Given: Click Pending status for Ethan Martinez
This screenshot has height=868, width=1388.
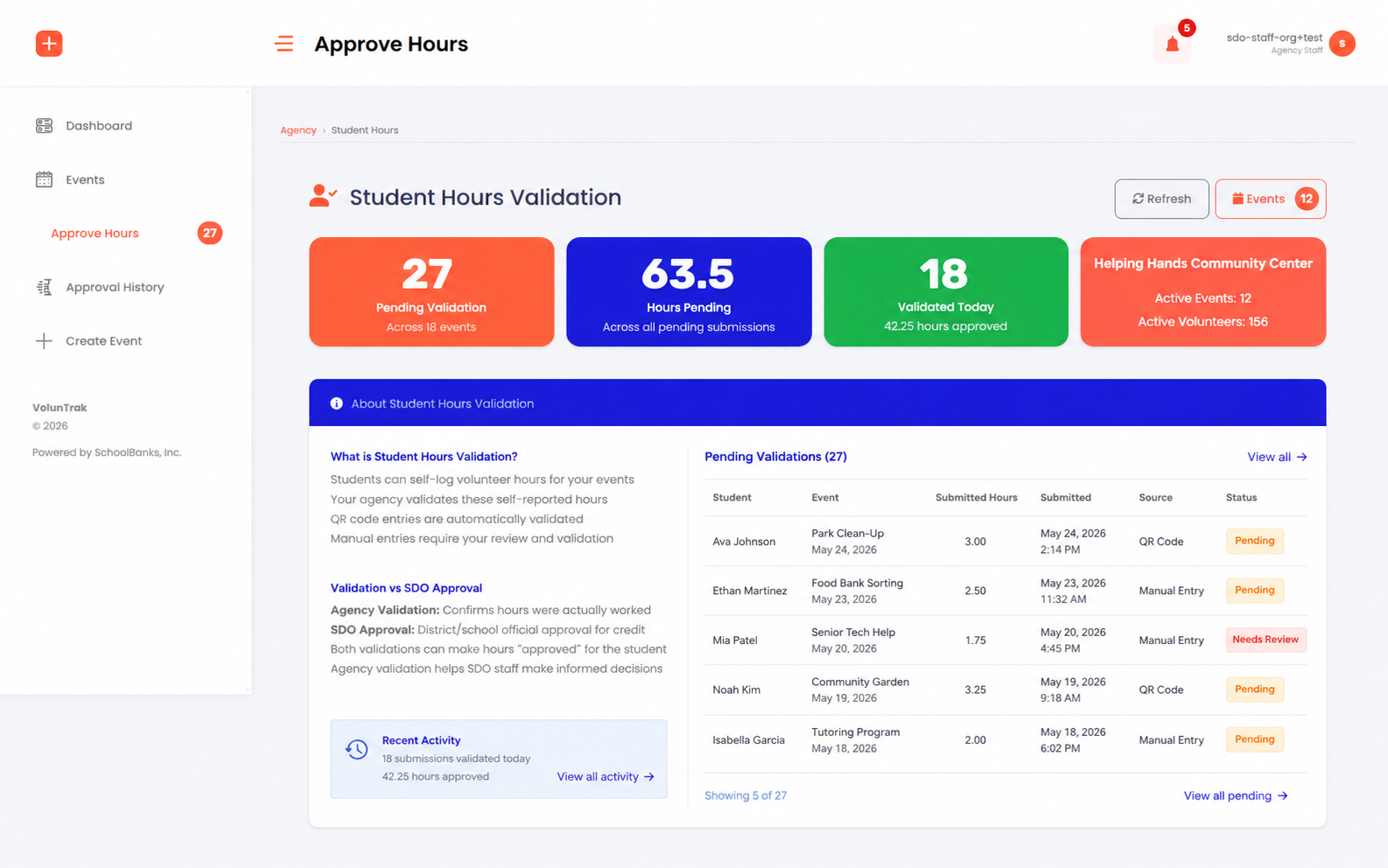Looking at the screenshot, I should click(x=1254, y=590).
